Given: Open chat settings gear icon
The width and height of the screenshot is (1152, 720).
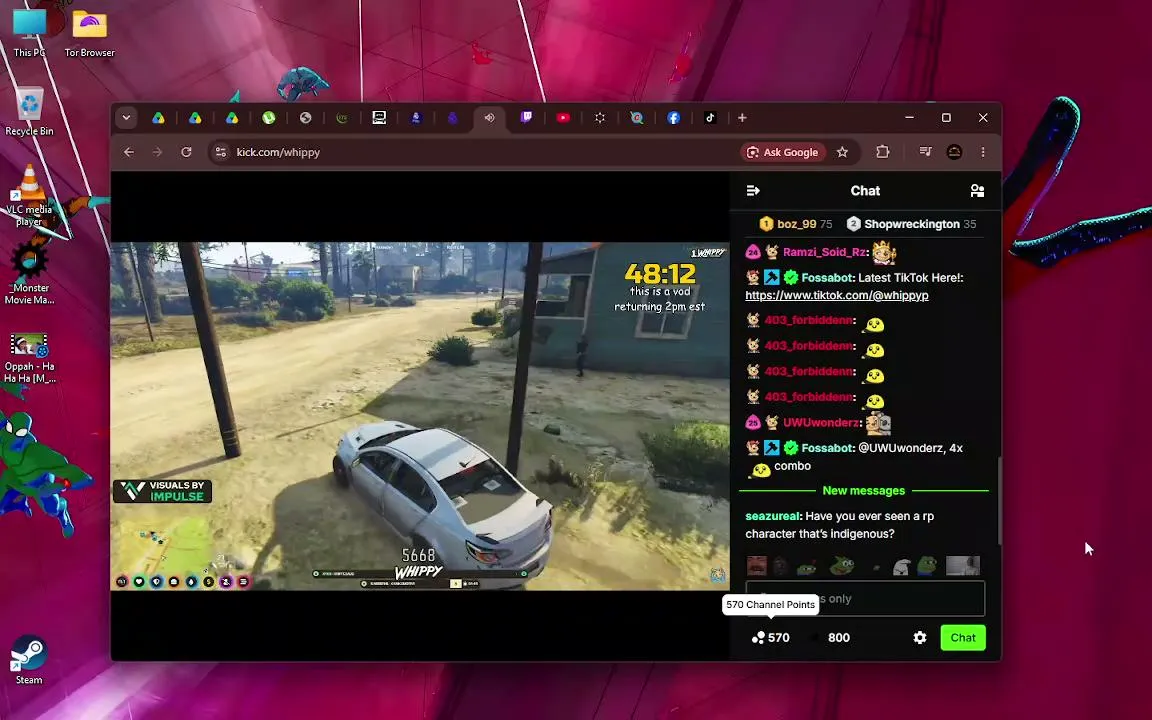Looking at the screenshot, I should (x=920, y=638).
